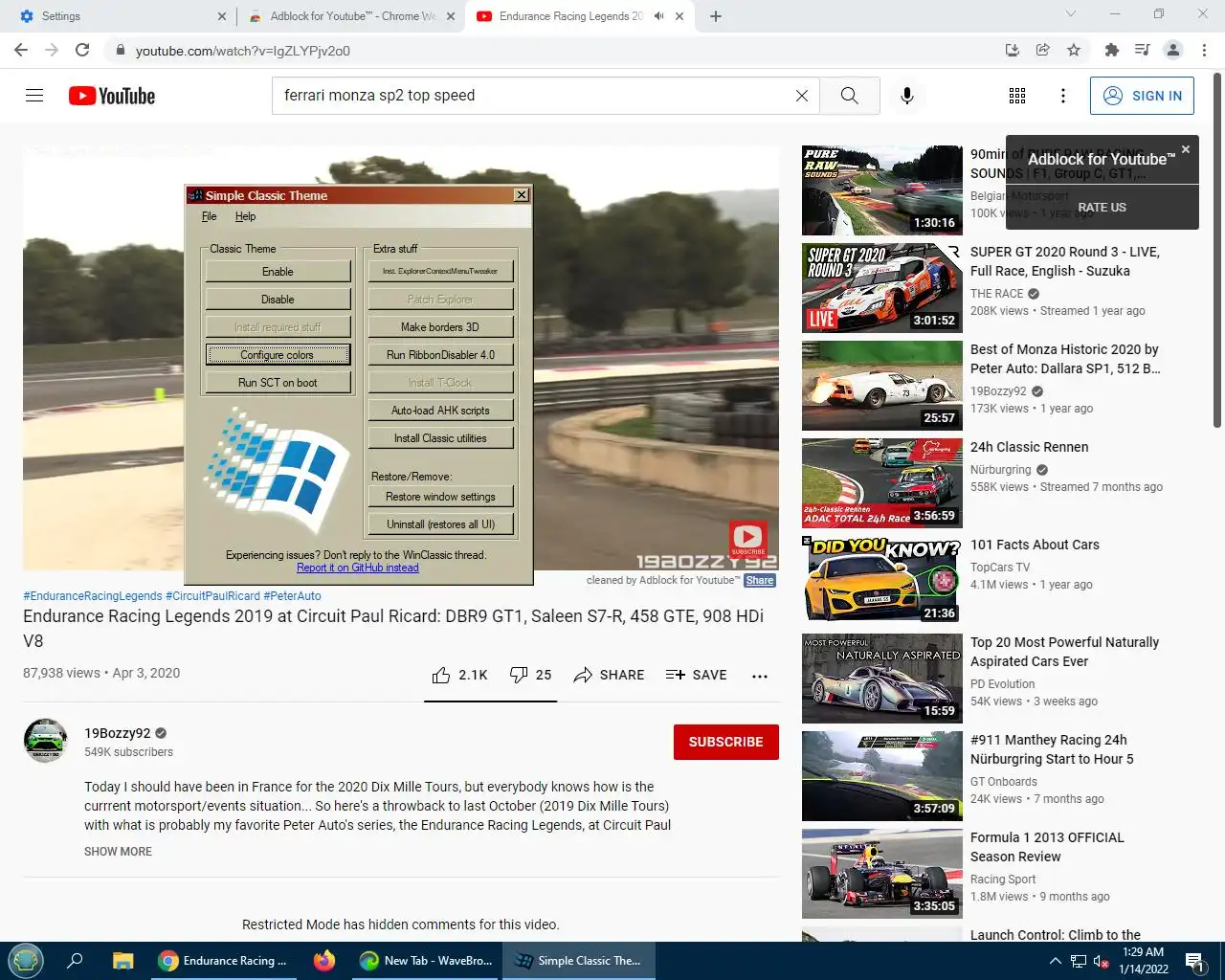Clear the search box with the X icon
Image resolution: width=1225 pixels, height=980 pixels.
(x=802, y=96)
